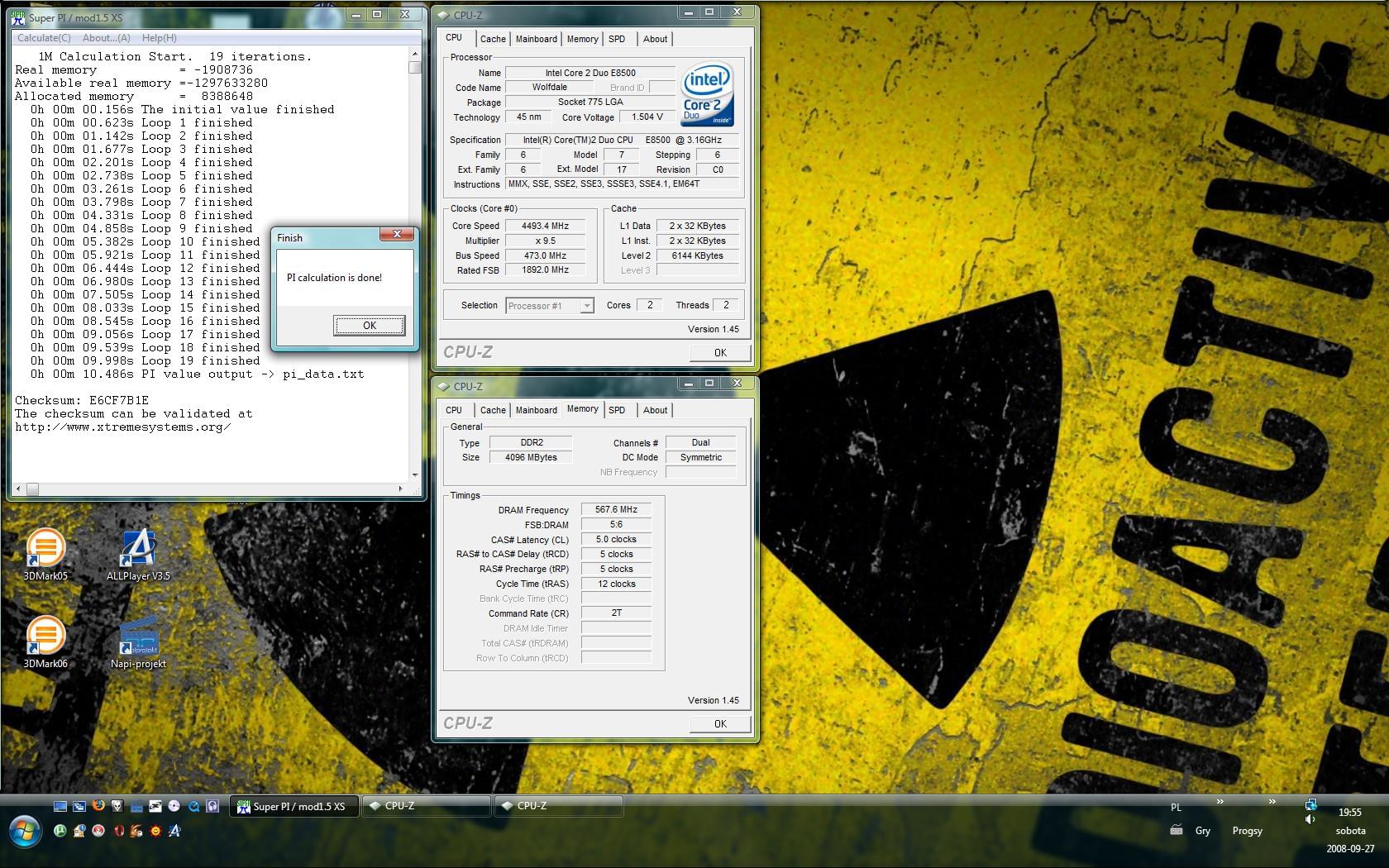Open the Napi-projekt desktop icon
The image size is (1389, 868).
138,641
